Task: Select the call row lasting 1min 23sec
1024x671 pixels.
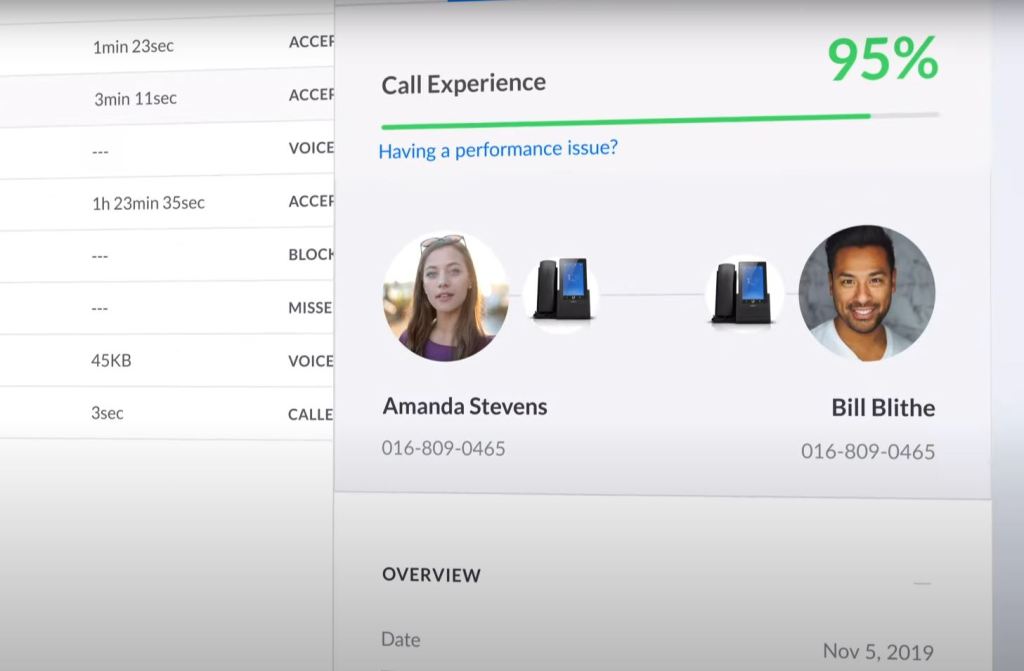Action: [167, 46]
